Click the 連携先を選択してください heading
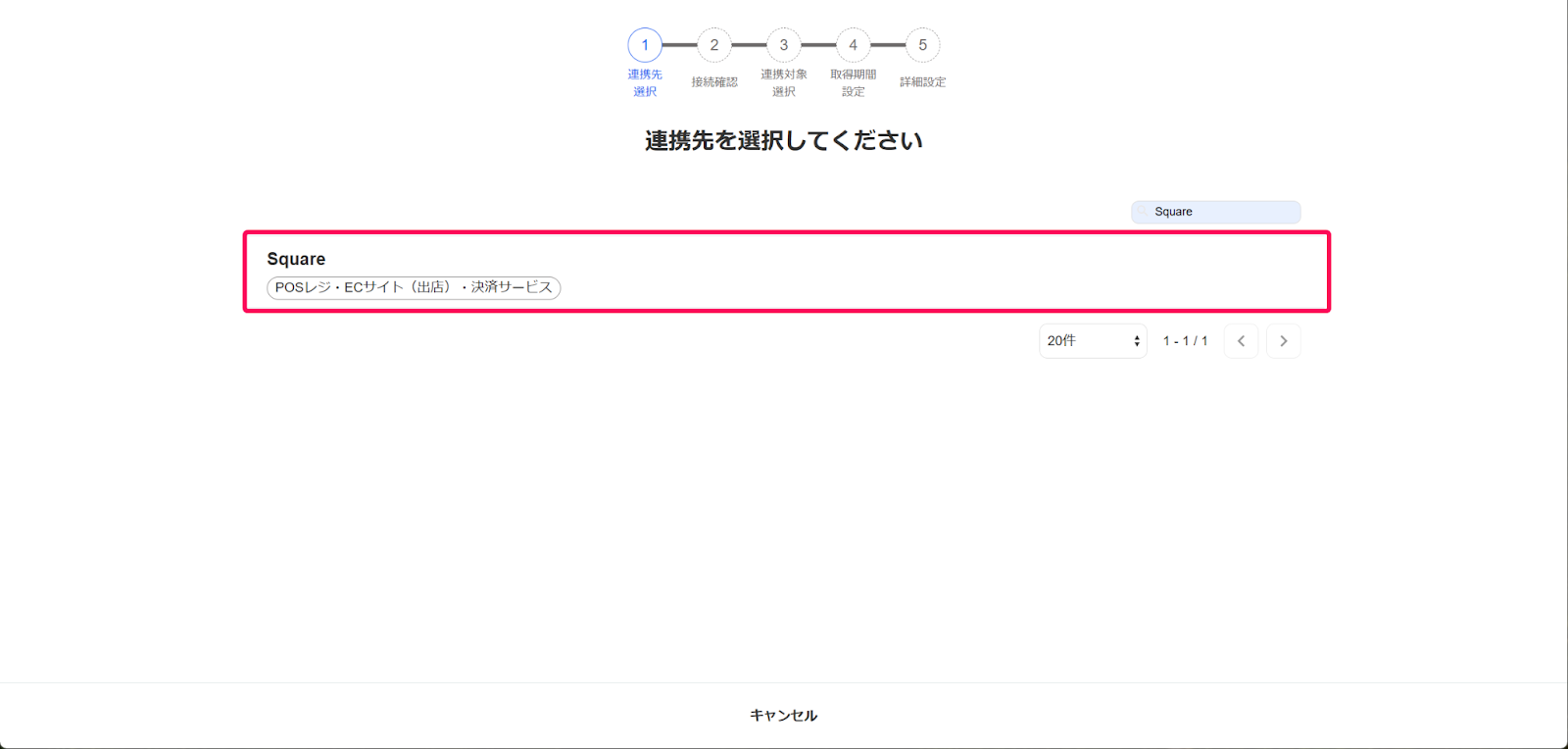 pos(784,141)
